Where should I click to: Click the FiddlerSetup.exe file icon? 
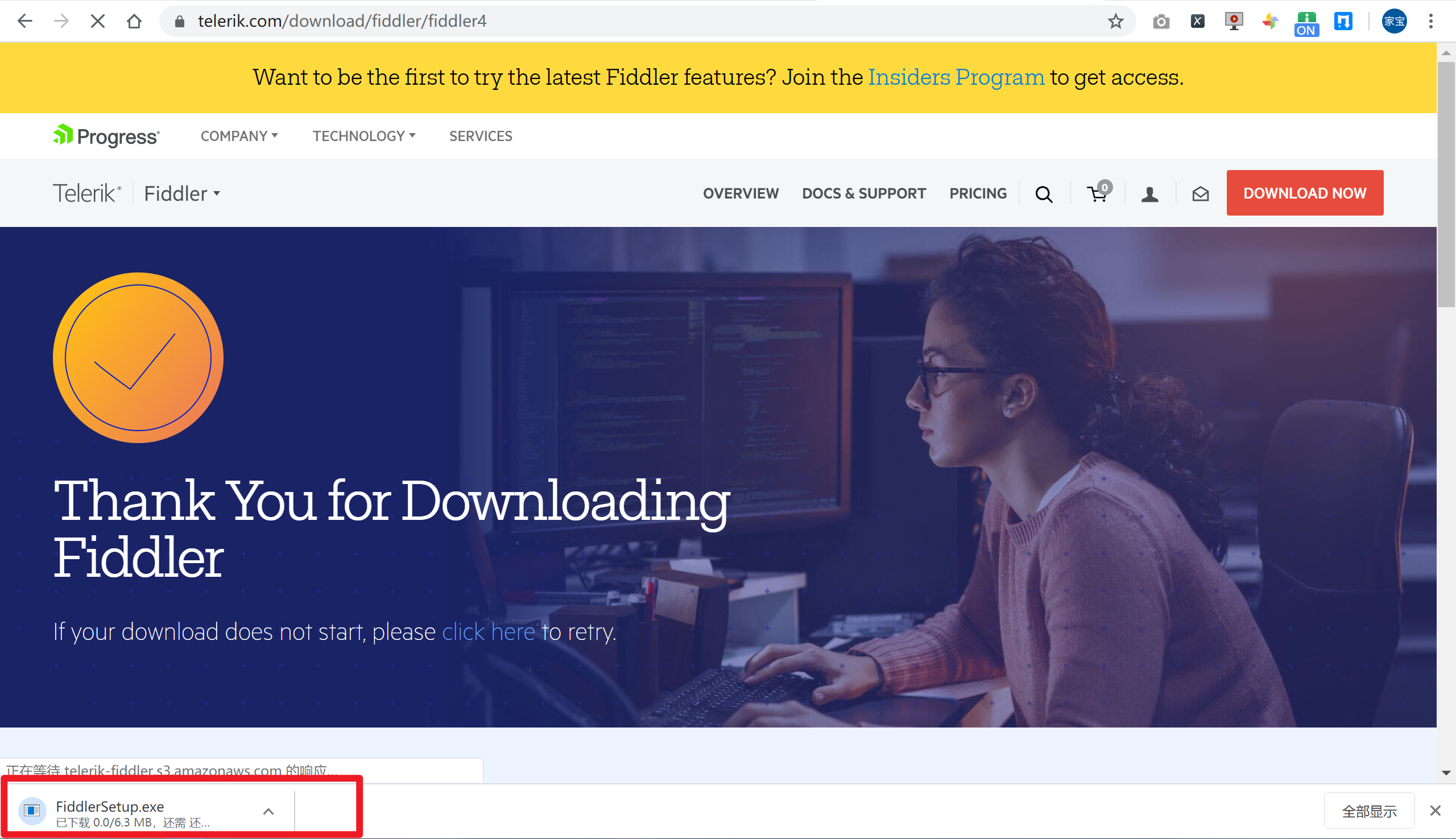point(32,811)
